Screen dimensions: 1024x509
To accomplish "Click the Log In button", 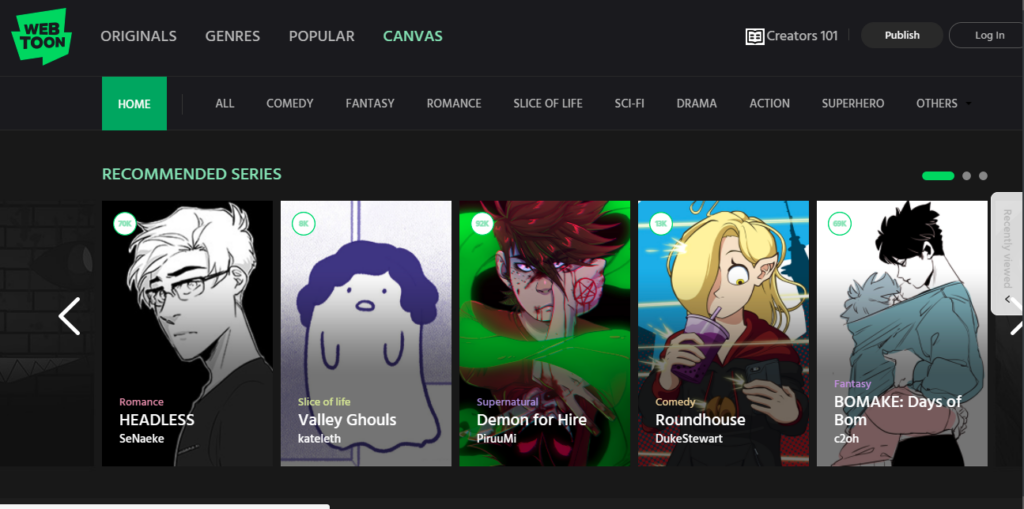I will point(989,35).
